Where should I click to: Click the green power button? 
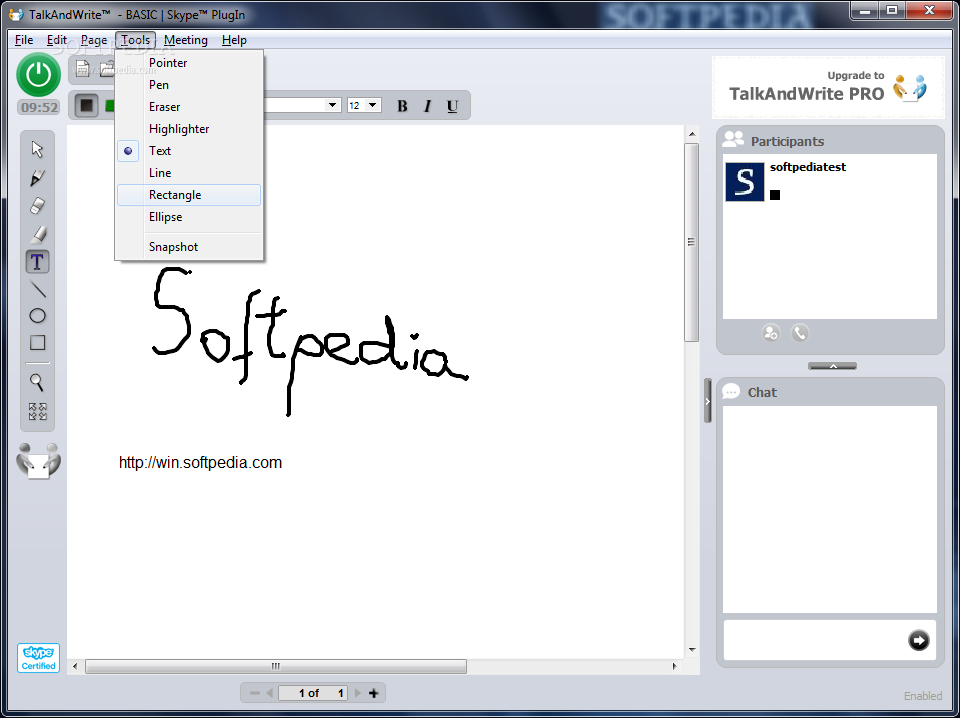(39, 75)
